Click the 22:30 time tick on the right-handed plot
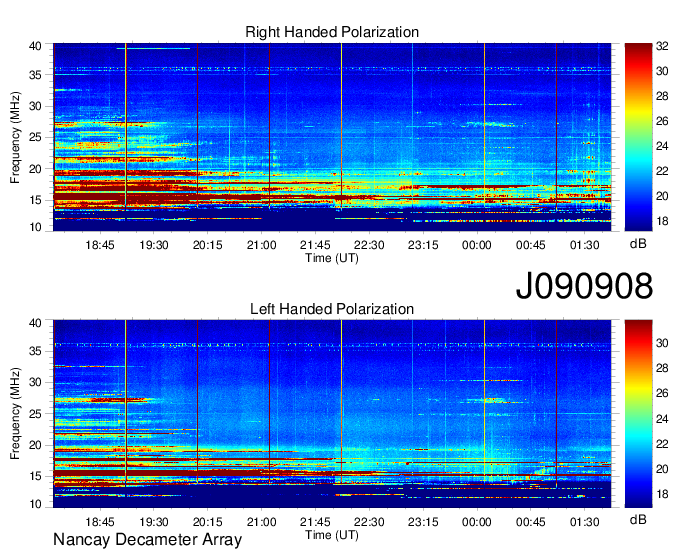Image resolution: width=680 pixels, height=552 pixels. [369, 245]
